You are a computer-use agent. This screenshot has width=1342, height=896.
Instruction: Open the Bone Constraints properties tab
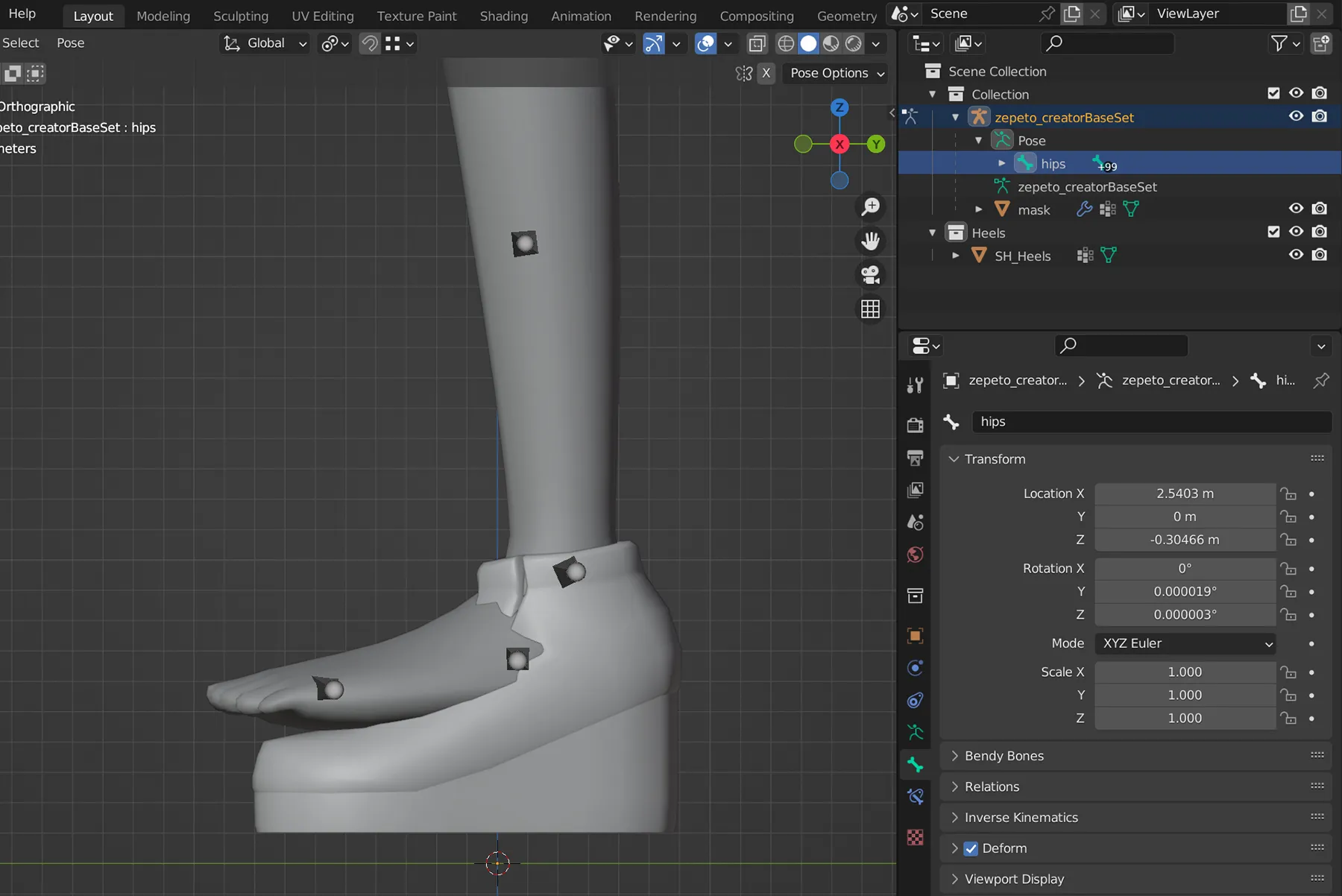point(915,797)
